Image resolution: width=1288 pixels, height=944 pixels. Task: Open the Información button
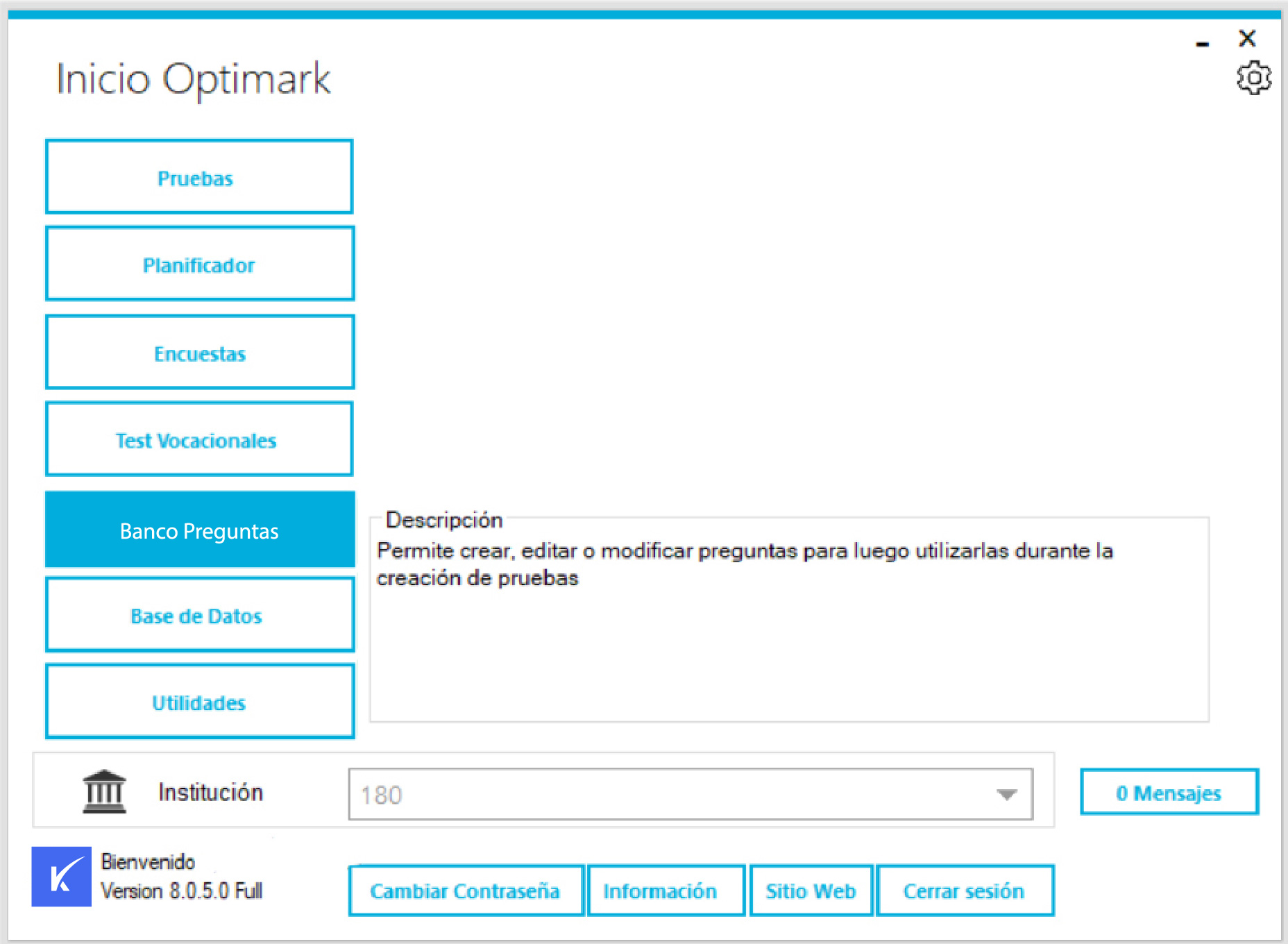click(x=666, y=891)
